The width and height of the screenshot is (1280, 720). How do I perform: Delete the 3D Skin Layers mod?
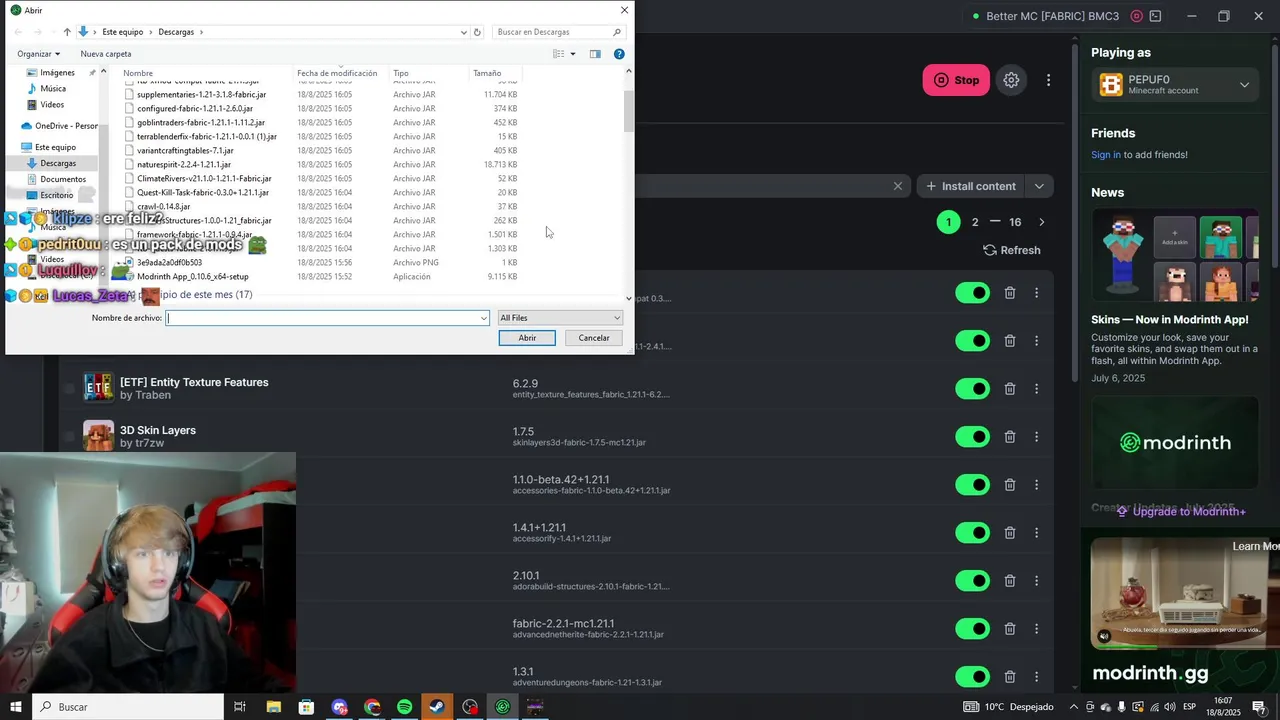coord(1010,437)
